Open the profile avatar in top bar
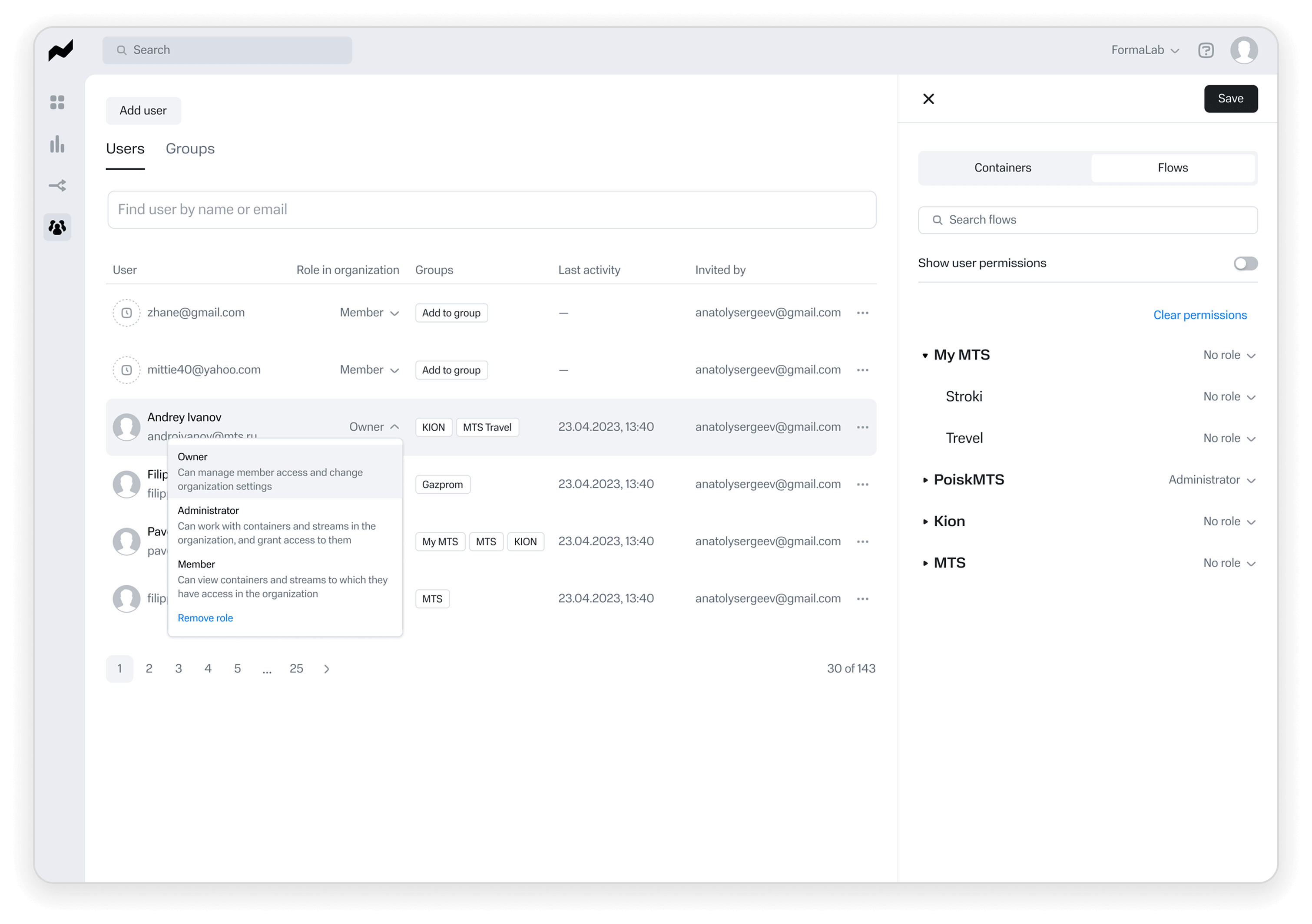The height and width of the screenshot is (924, 1312). pyautogui.click(x=1244, y=50)
